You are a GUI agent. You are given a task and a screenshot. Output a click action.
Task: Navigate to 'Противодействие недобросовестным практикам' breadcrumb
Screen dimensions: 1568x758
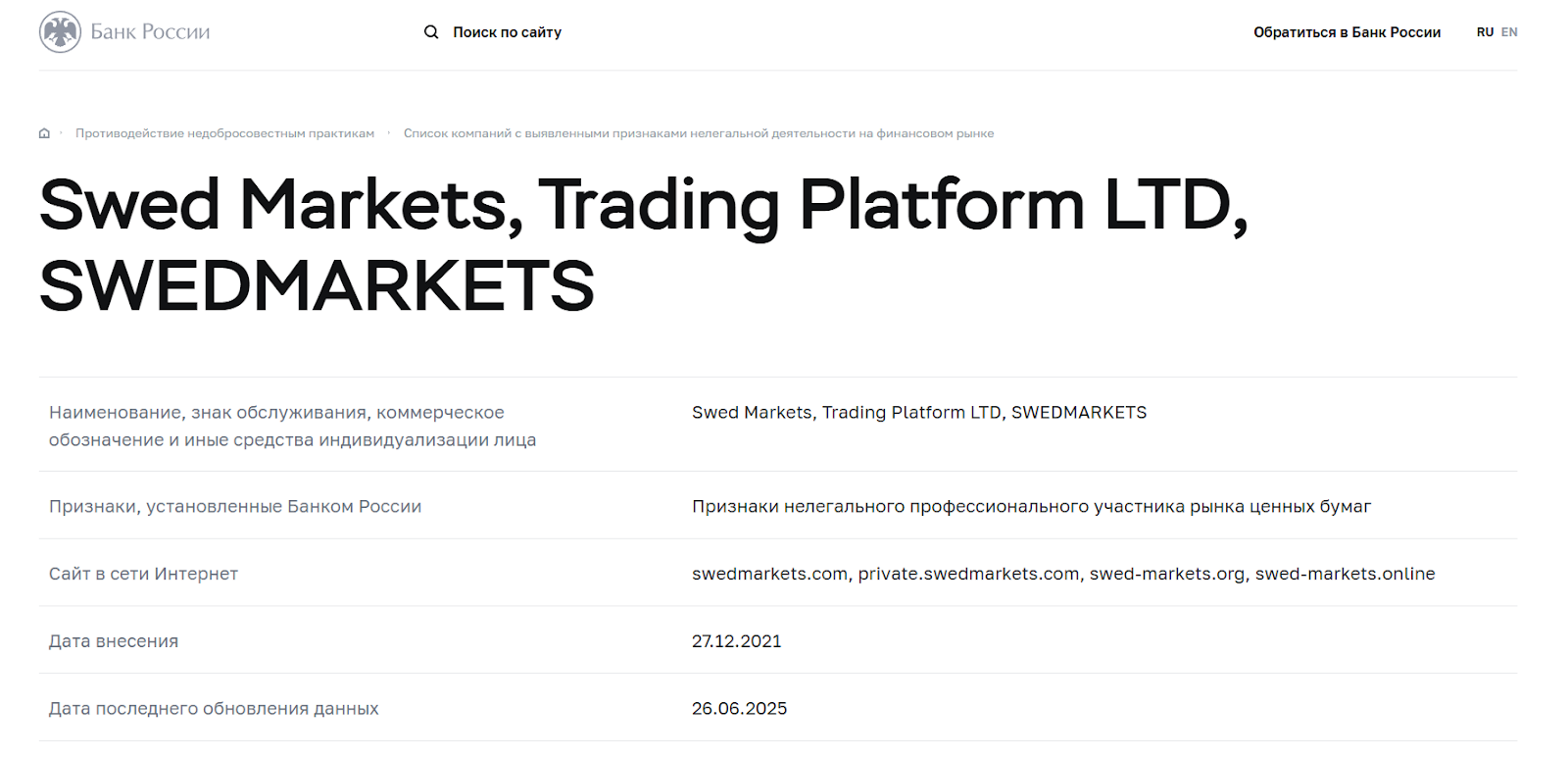[x=224, y=132]
